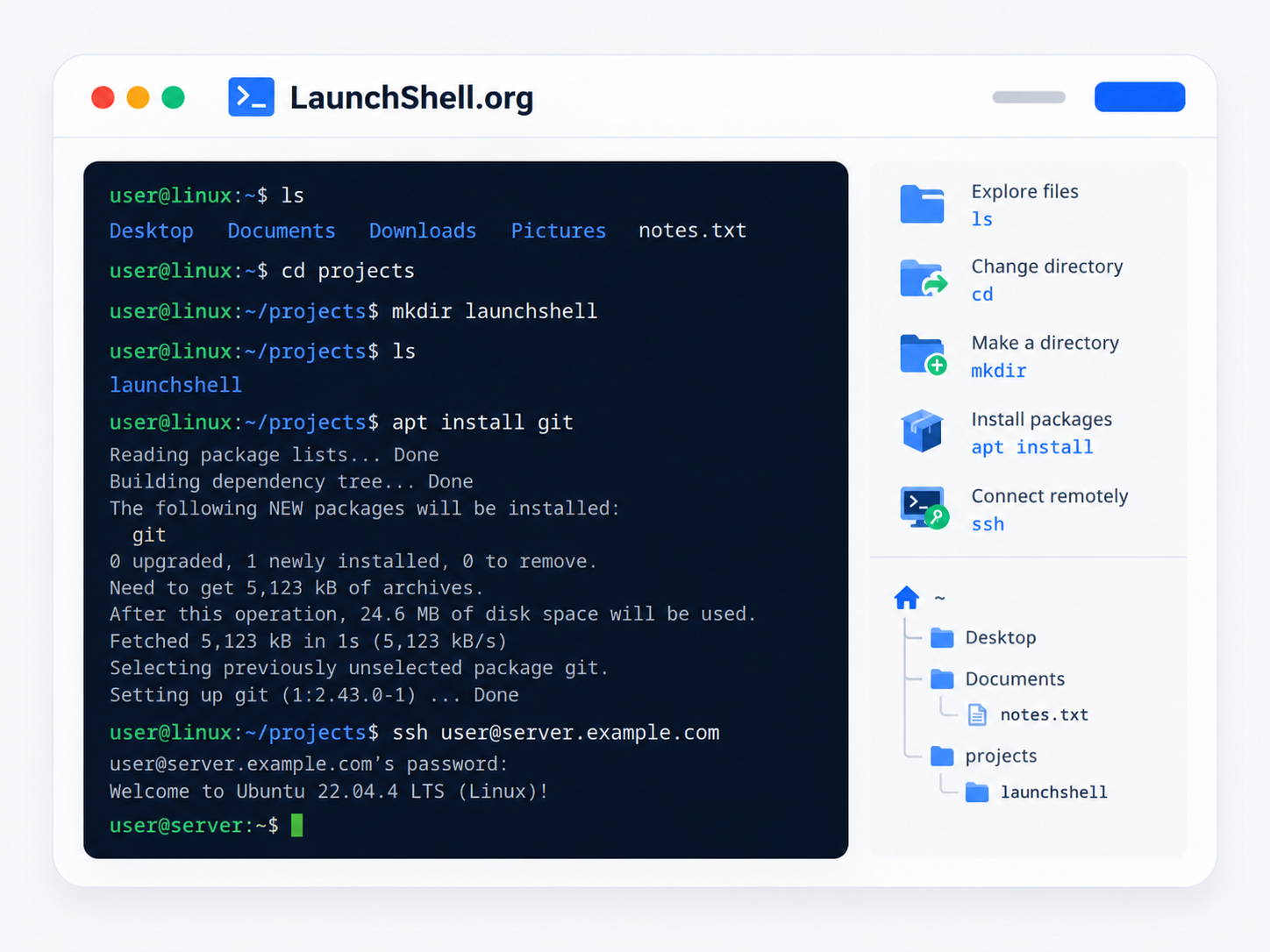
Task: Click the notes.txt file icon in tree
Action: tap(977, 714)
